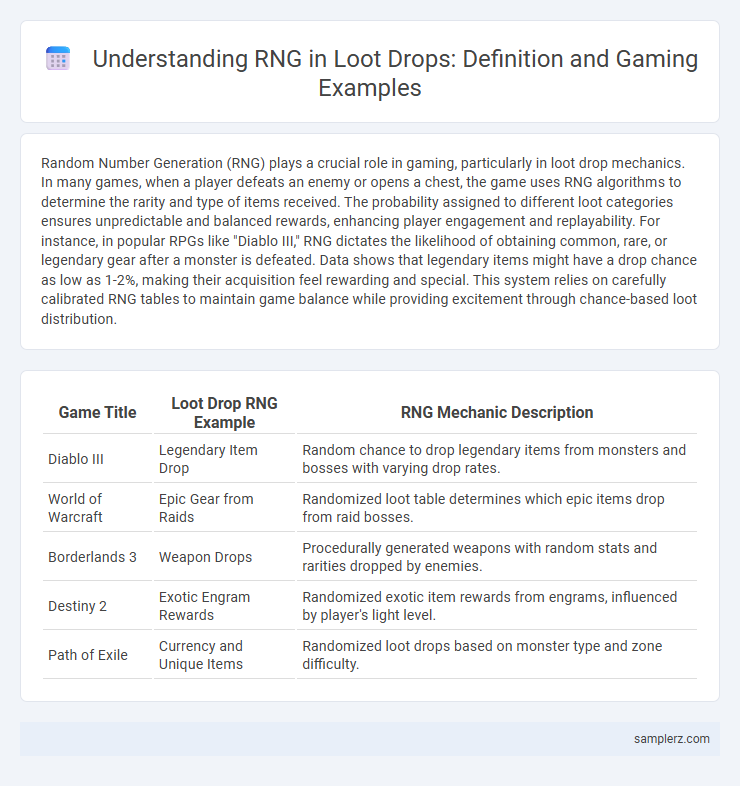
Task: Click the 'Game Title' column header
Action: click(x=97, y=413)
